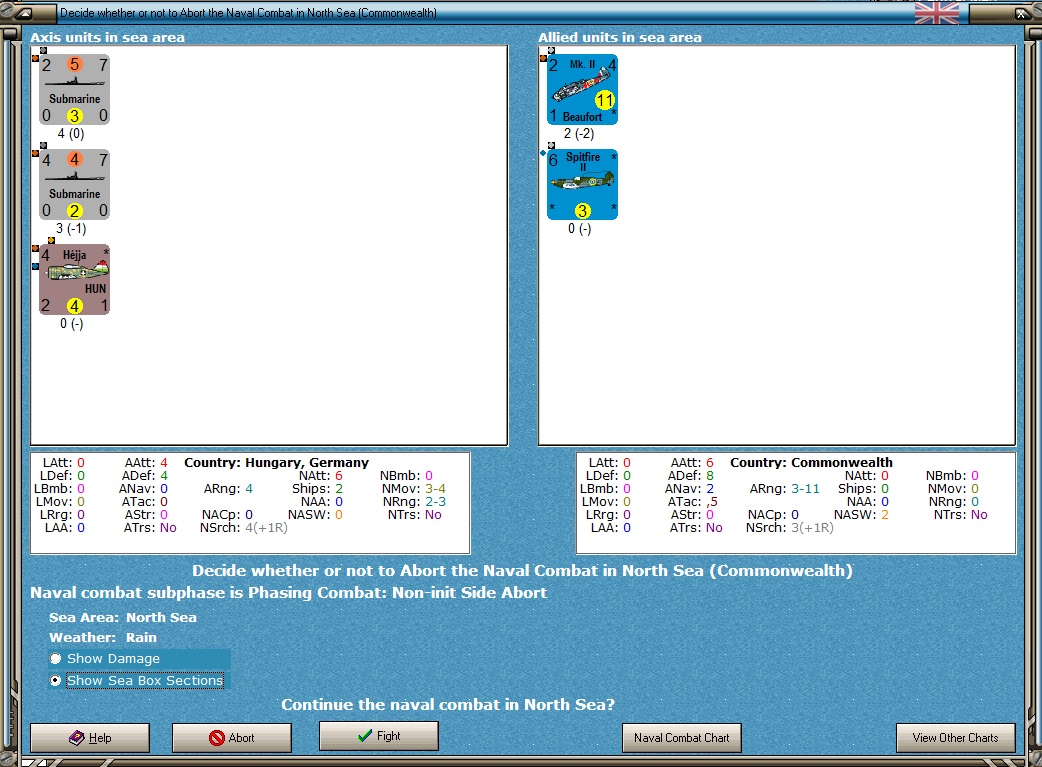
Task: Click the Allied units in sea area heading
Action: tap(620, 37)
